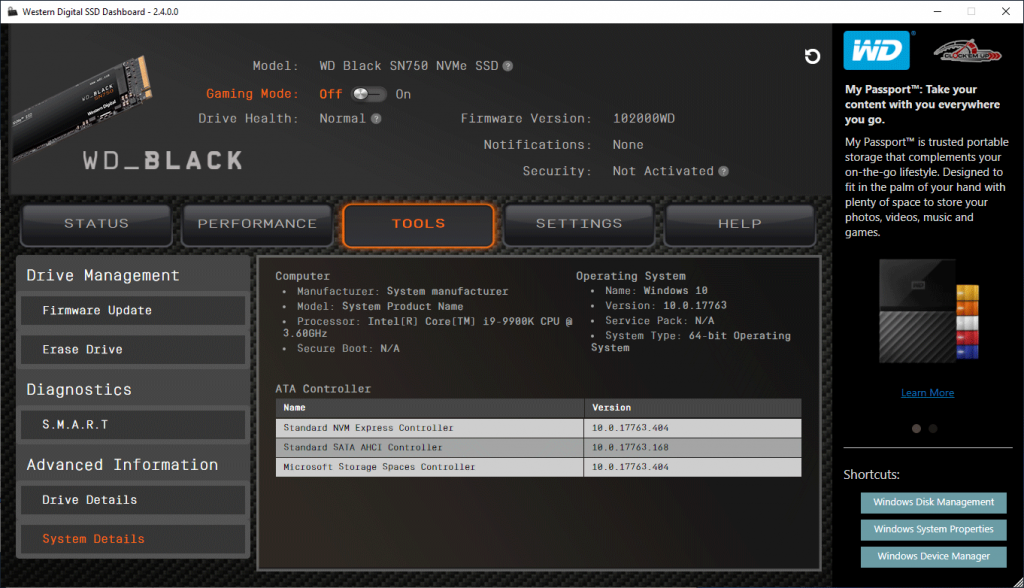Click the WD logo in the ad panel
The image size is (1024, 588).
coord(876,50)
